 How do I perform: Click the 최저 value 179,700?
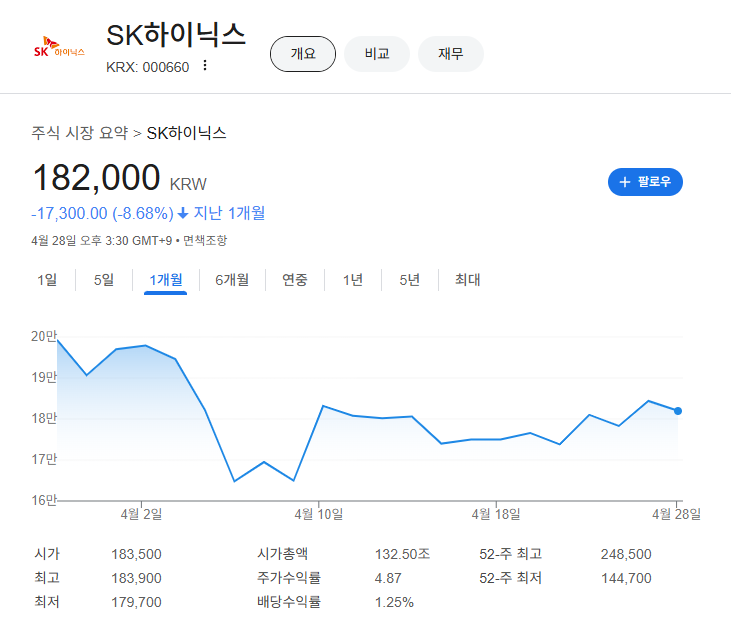[136, 602]
